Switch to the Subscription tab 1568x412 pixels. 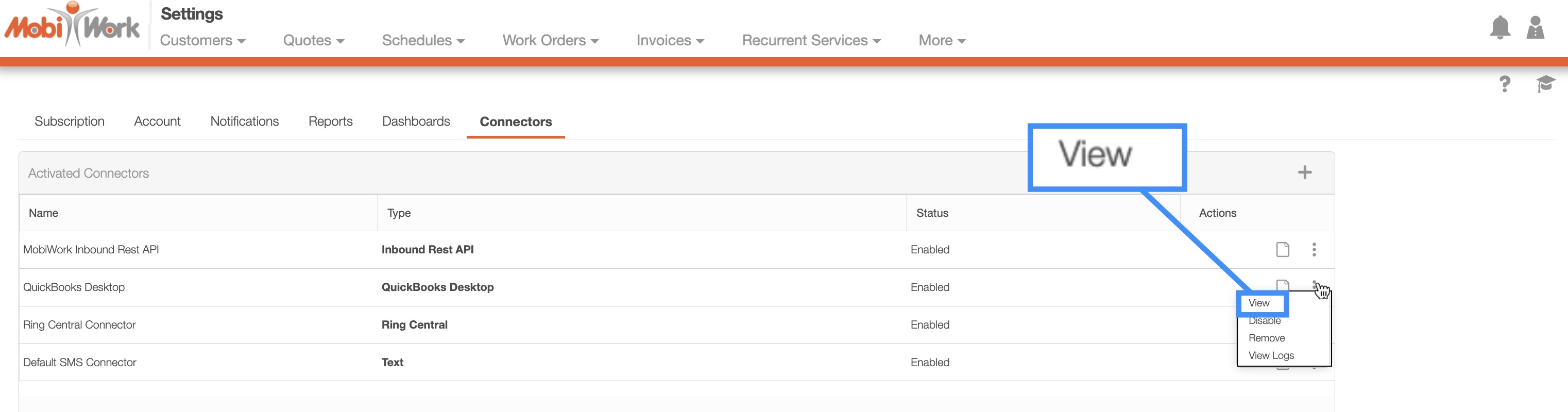click(x=70, y=122)
